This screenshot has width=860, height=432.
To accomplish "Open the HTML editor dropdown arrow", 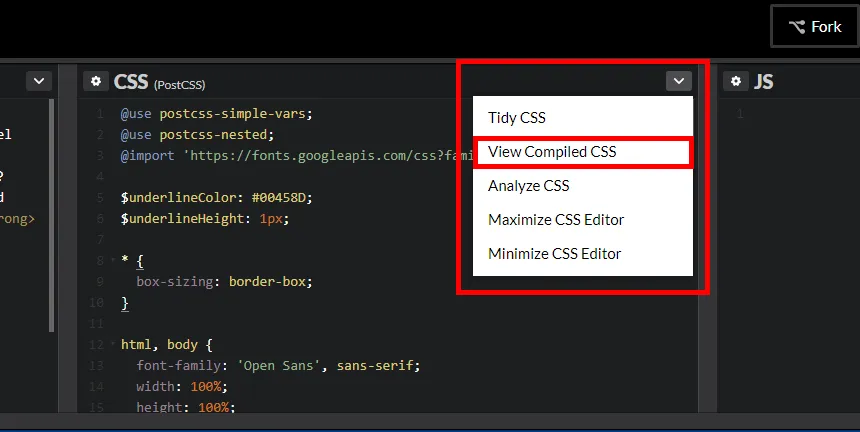I will tap(39, 81).
